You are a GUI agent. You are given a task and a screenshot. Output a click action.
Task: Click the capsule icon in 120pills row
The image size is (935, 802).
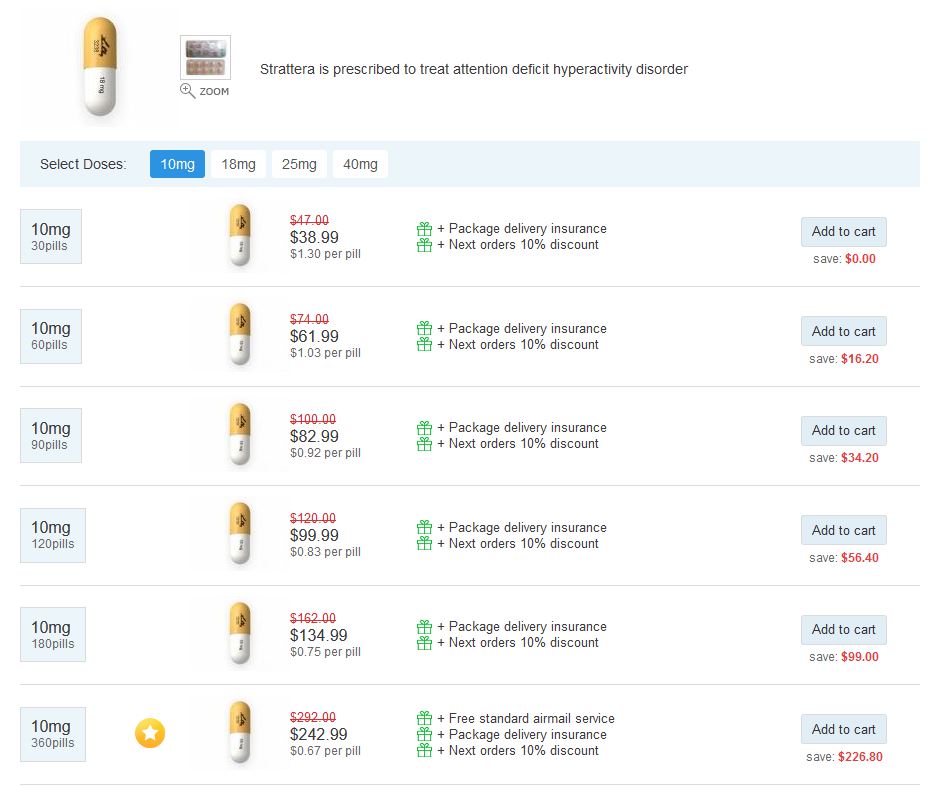coord(240,534)
